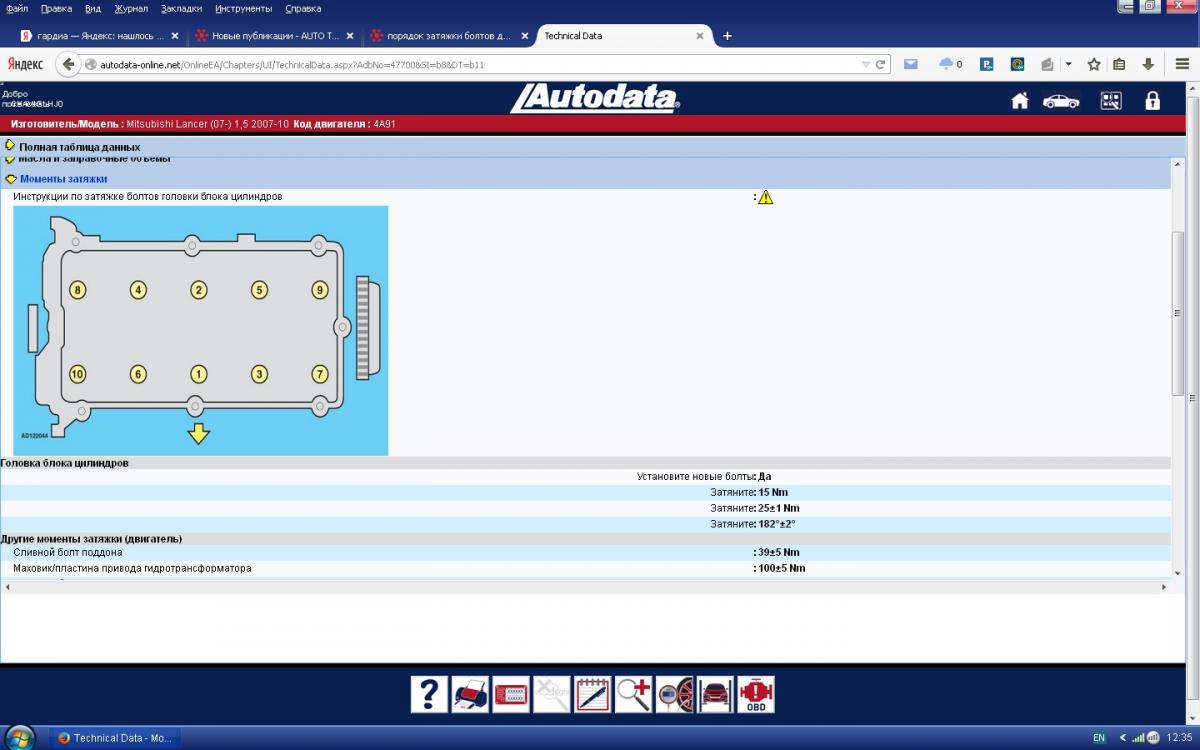
Task: Click the printer icon to print data
Action: coord(470,694)
